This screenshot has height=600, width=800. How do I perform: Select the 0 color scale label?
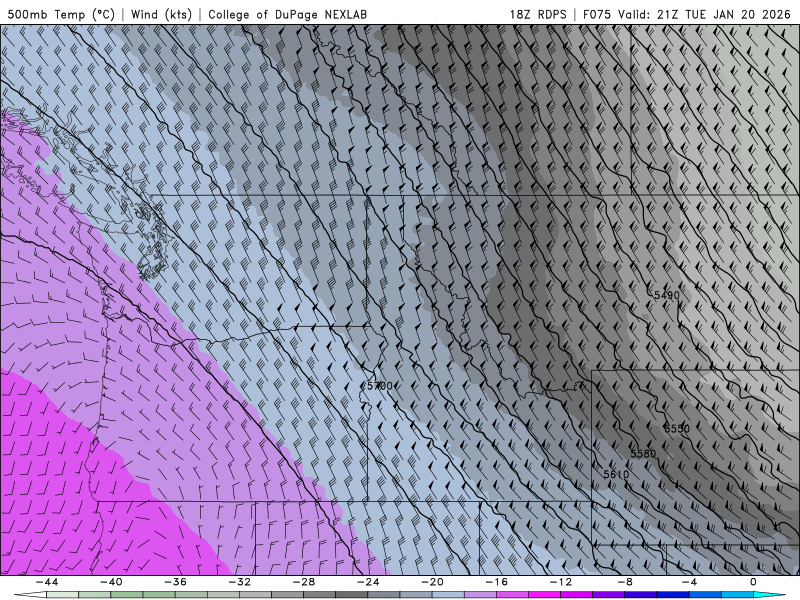[754, 582]
